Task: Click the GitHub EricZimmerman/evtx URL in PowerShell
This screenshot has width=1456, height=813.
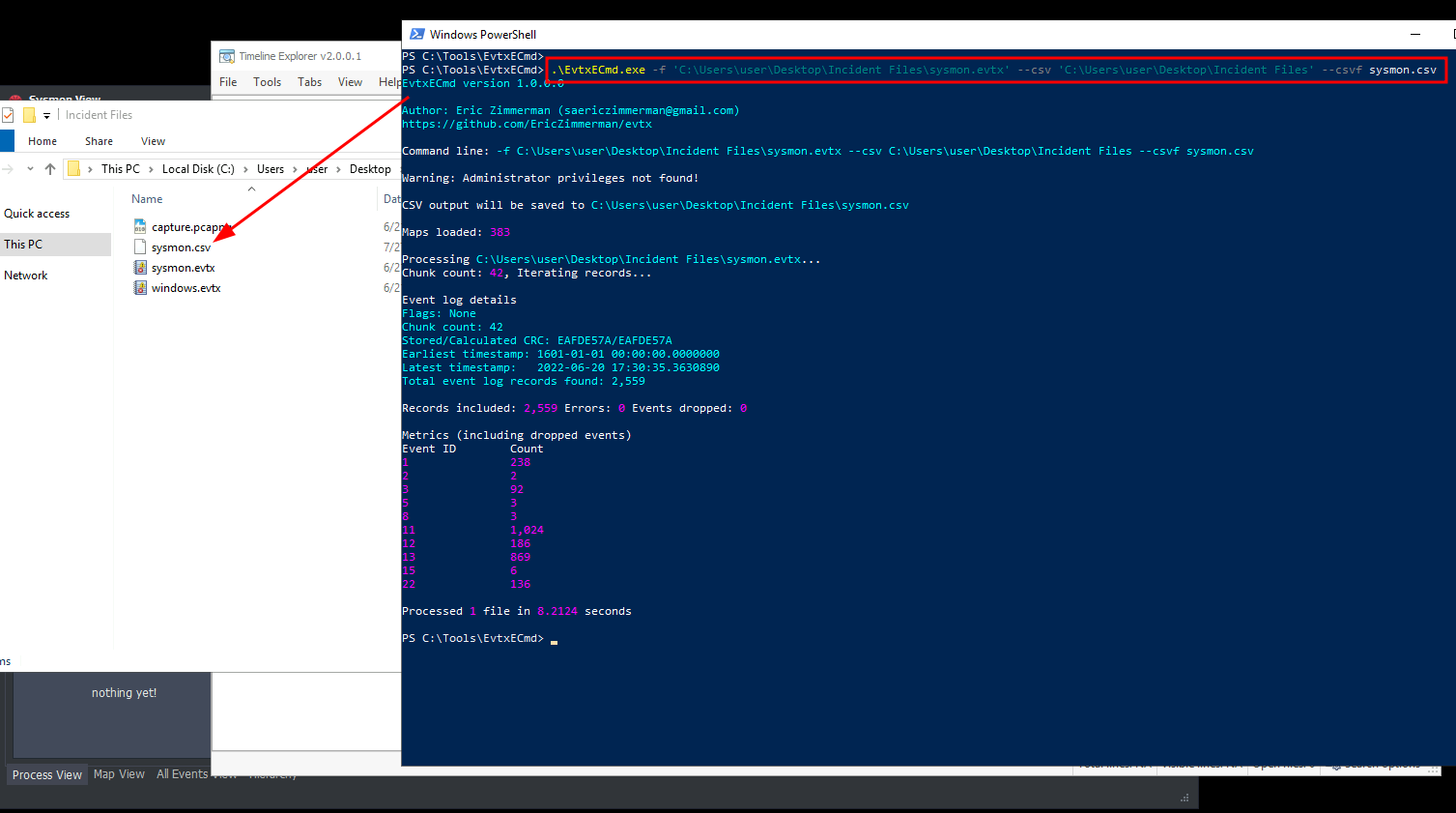Action: tap(527, 124)
